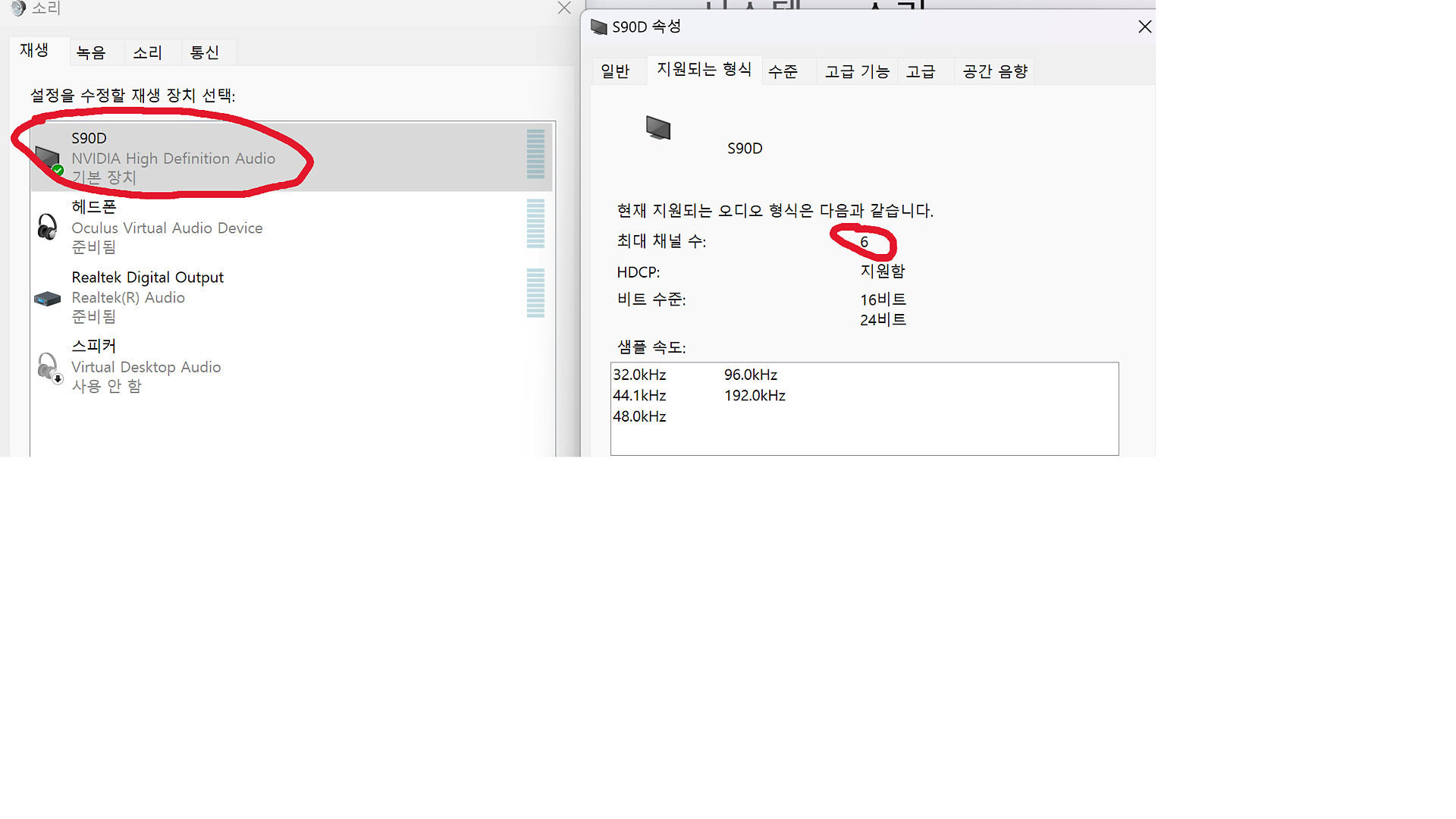
Task: Close the 소리 dialog window
Action: click(x=564, y=8)
